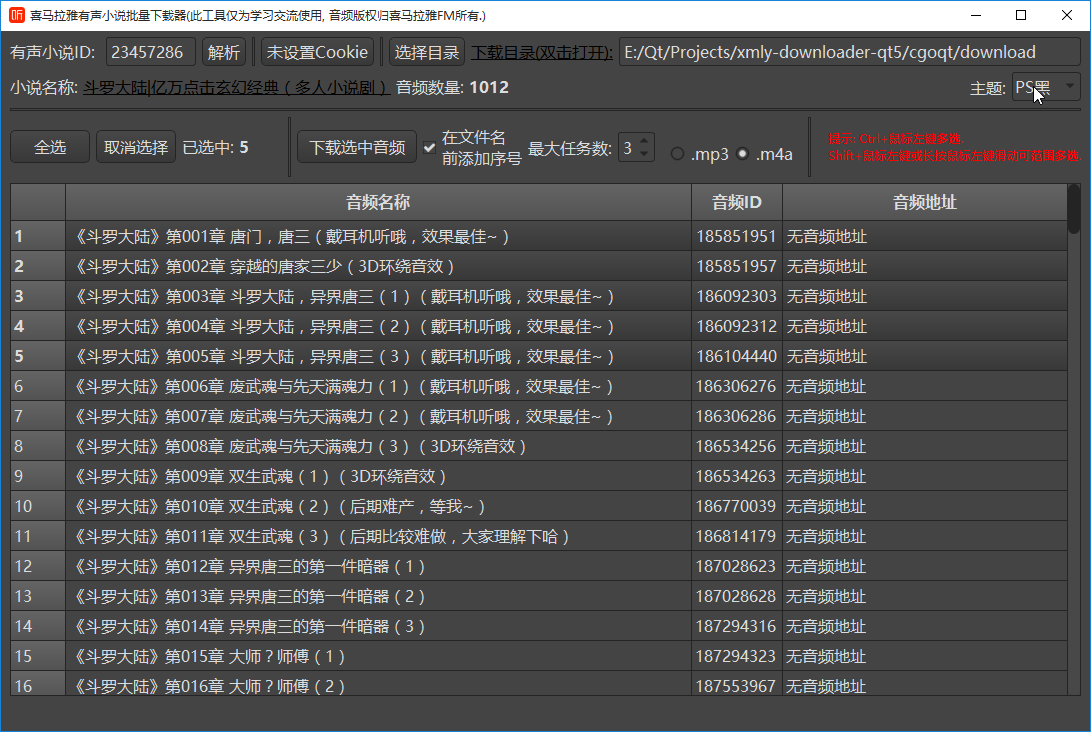Screen dimensions: 1091x732
Task: Click the 音频名称 column header
Action: (378, 202)
